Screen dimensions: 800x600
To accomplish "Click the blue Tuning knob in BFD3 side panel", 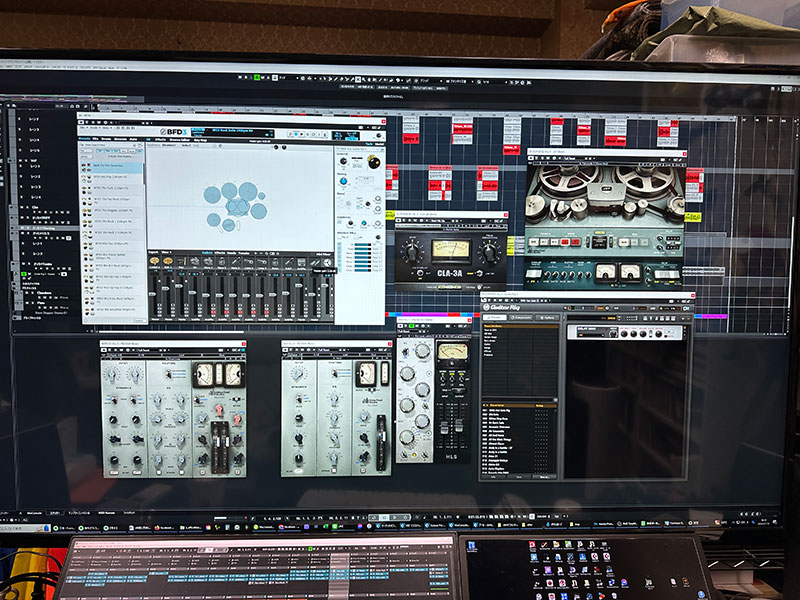I will pyautogui.click(x=343, y=181).
